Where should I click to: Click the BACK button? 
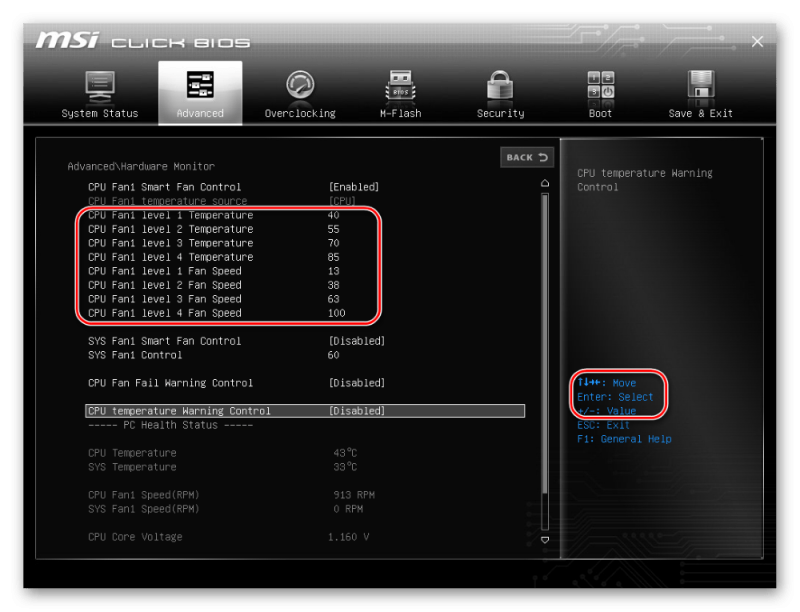click(x=527, y=158)
